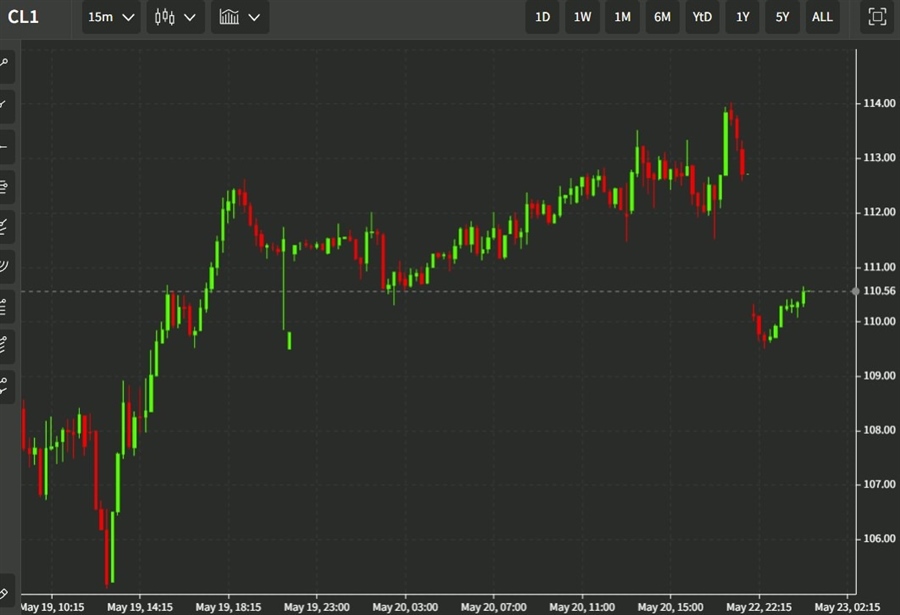Click the 5Y range button
Image resolution: width=900 pixels, height=615 pixels.
782,17
